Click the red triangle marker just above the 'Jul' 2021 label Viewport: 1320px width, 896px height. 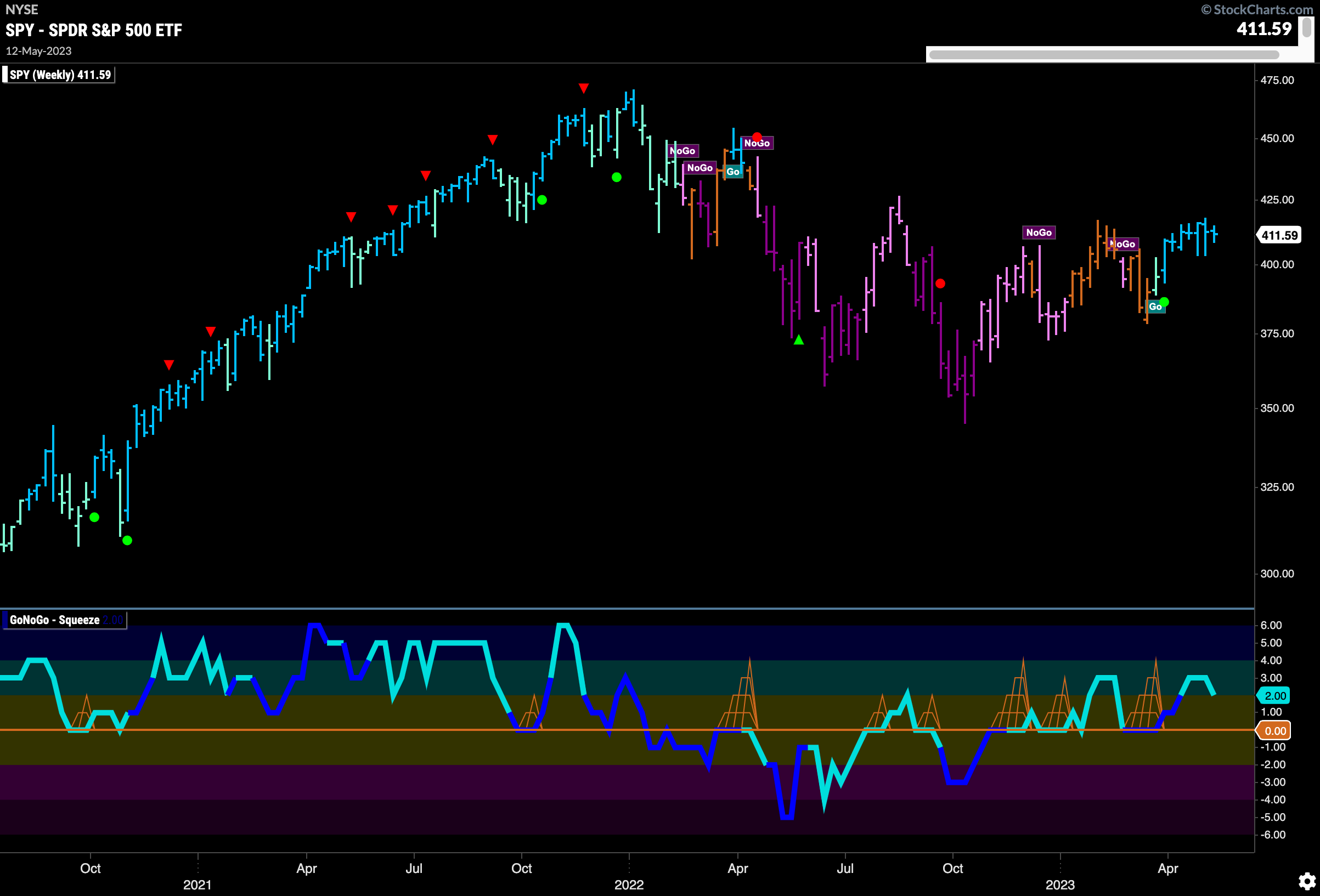click(x=425, y=175)
